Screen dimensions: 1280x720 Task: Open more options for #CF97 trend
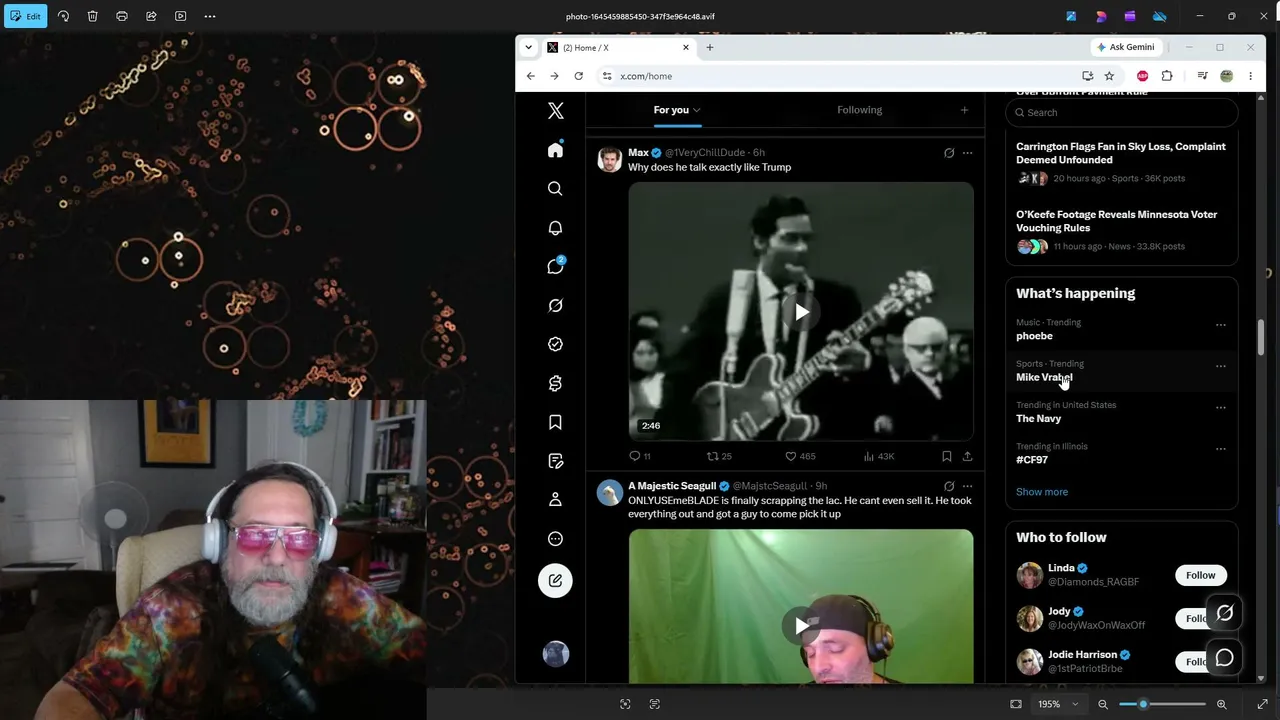[1220, 449]
